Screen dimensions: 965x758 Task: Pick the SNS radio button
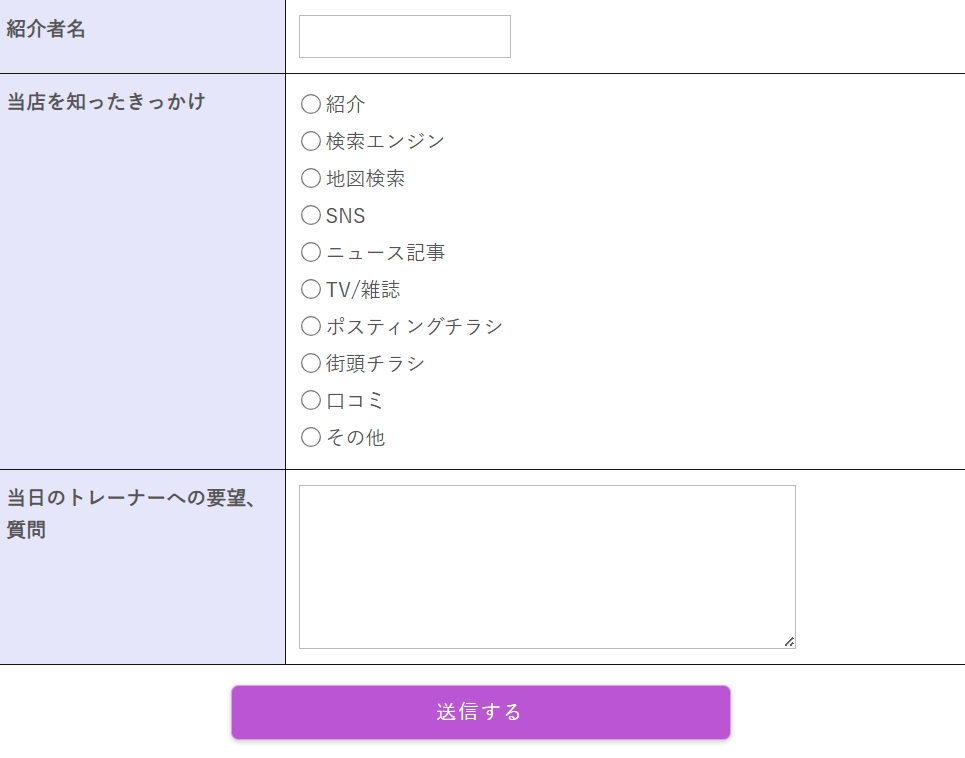pyautogui.click(x=311, y=215)
